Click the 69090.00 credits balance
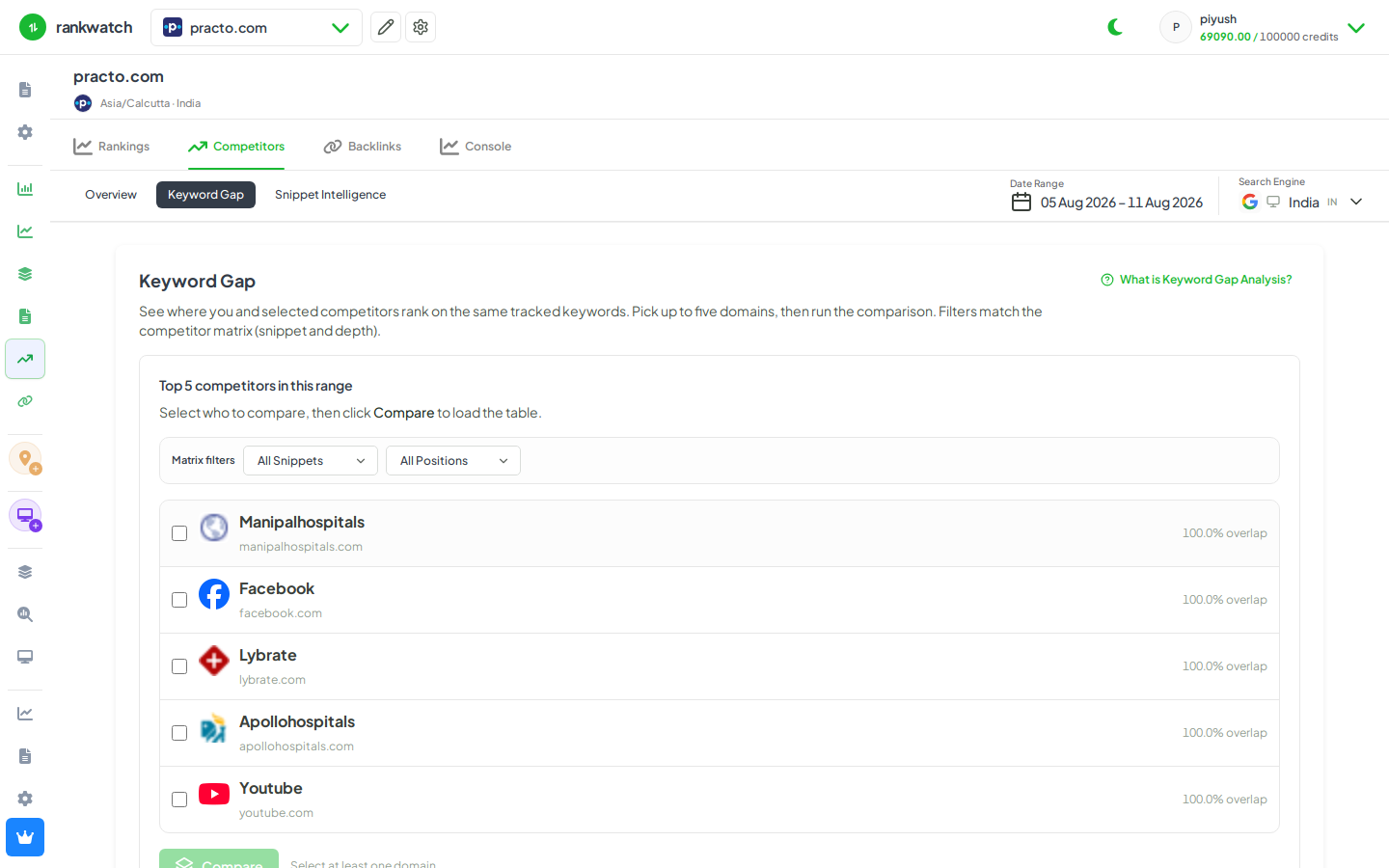The width and height of the screenshot is (1389, 868). 1225,37
